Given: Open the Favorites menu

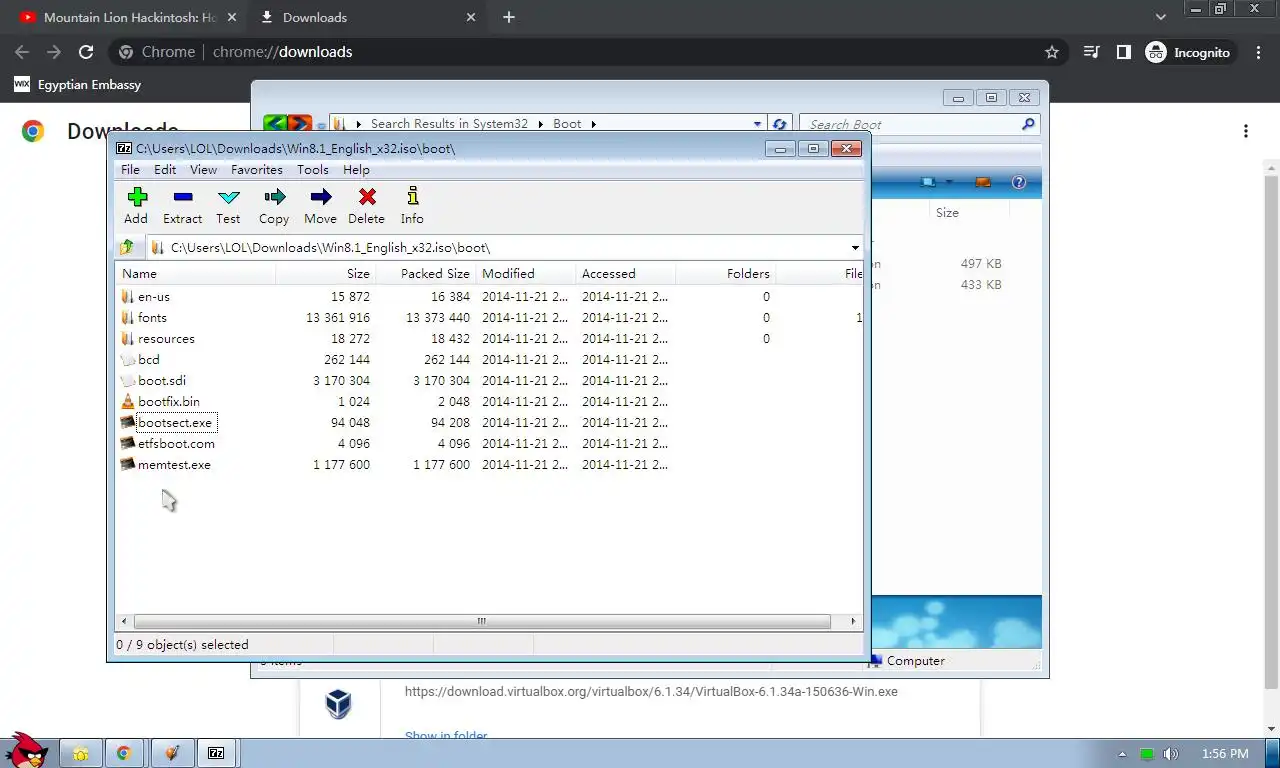Looking at the screenshot, I should 257,170.
